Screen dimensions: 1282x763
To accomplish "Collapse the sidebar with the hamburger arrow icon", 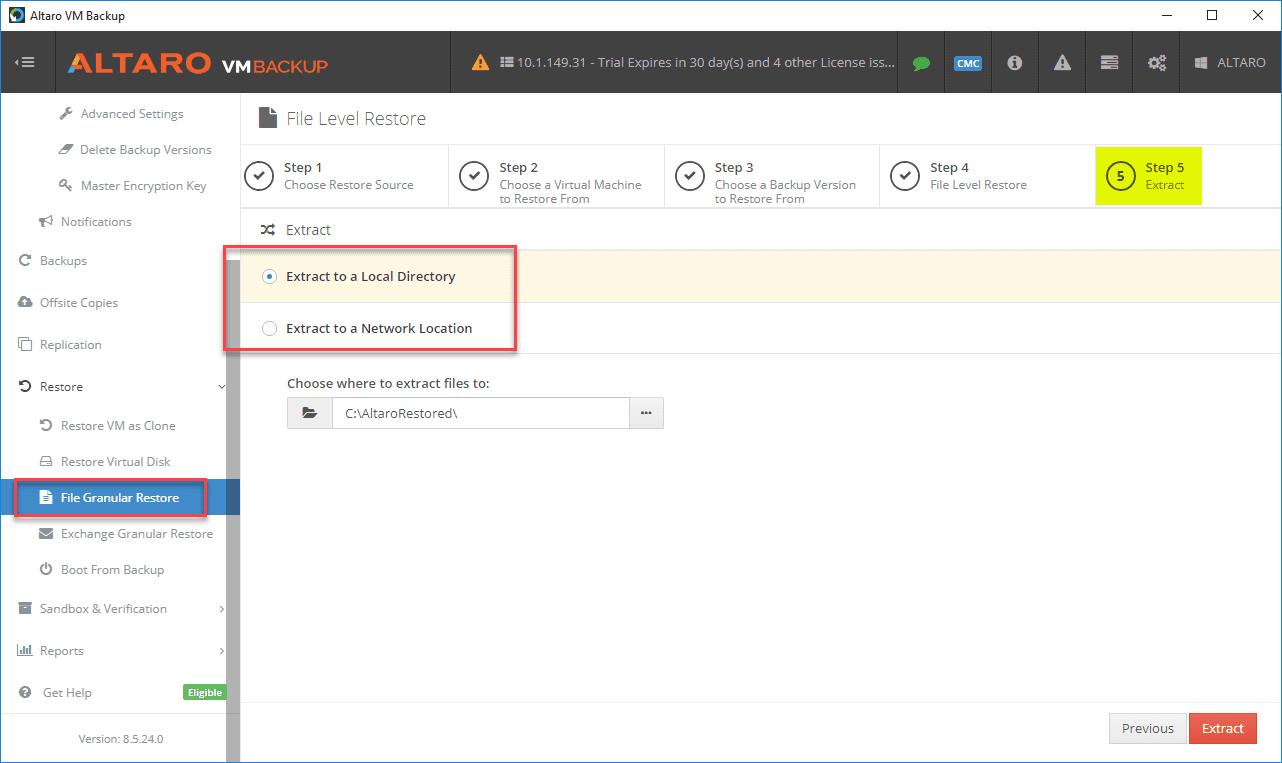I will (25, 62).
